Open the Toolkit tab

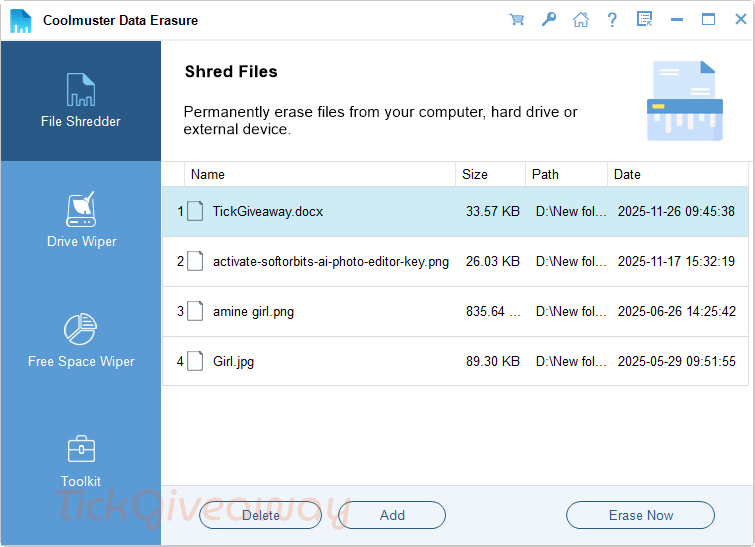point(81,461)
